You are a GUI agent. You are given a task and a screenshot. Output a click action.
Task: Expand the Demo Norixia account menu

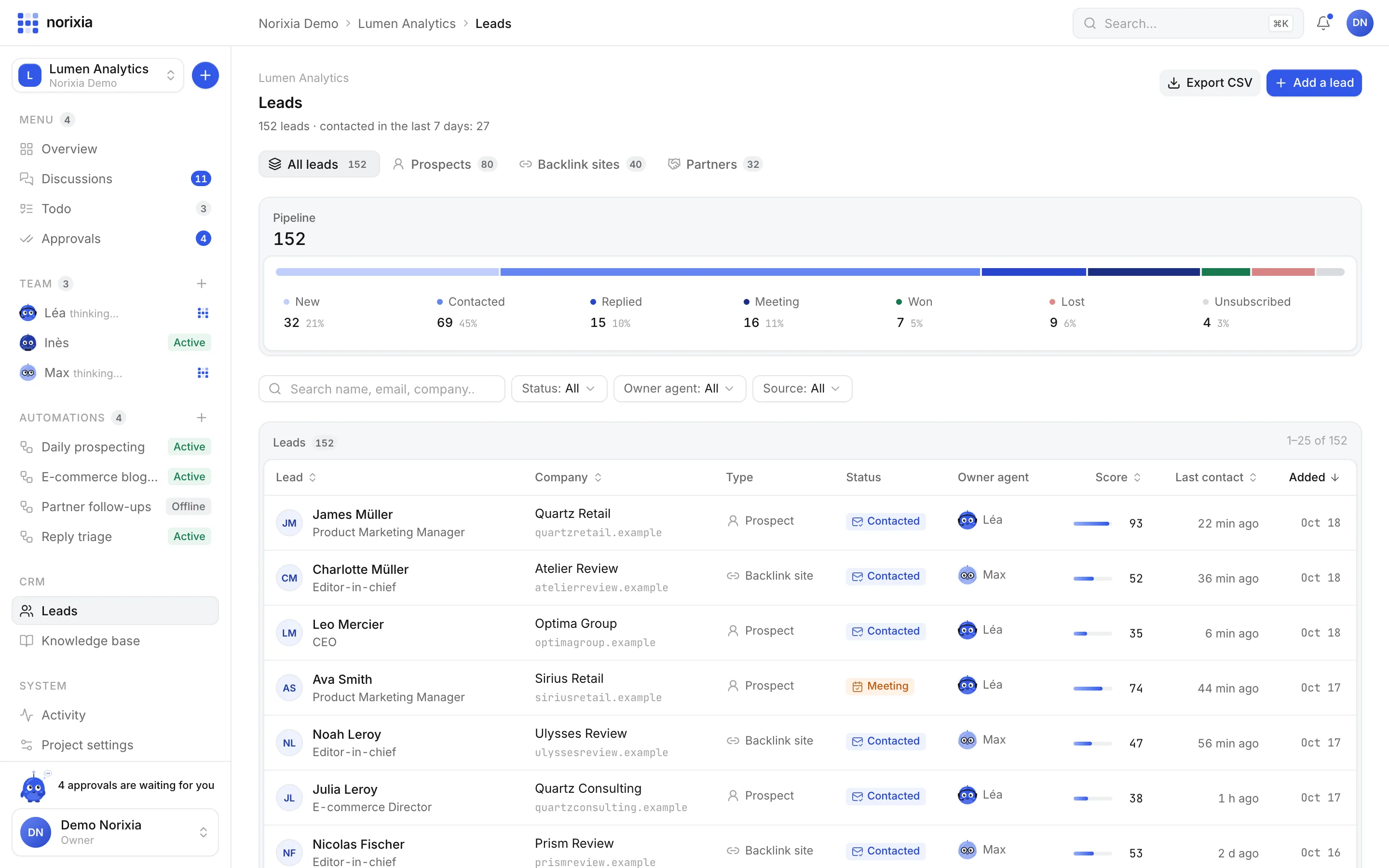115,832
